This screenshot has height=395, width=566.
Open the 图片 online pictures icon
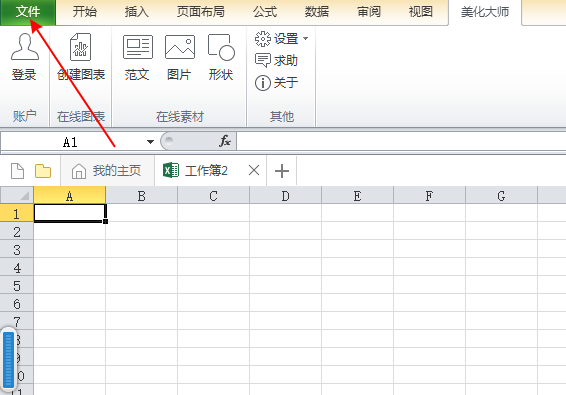coord(179,47)
